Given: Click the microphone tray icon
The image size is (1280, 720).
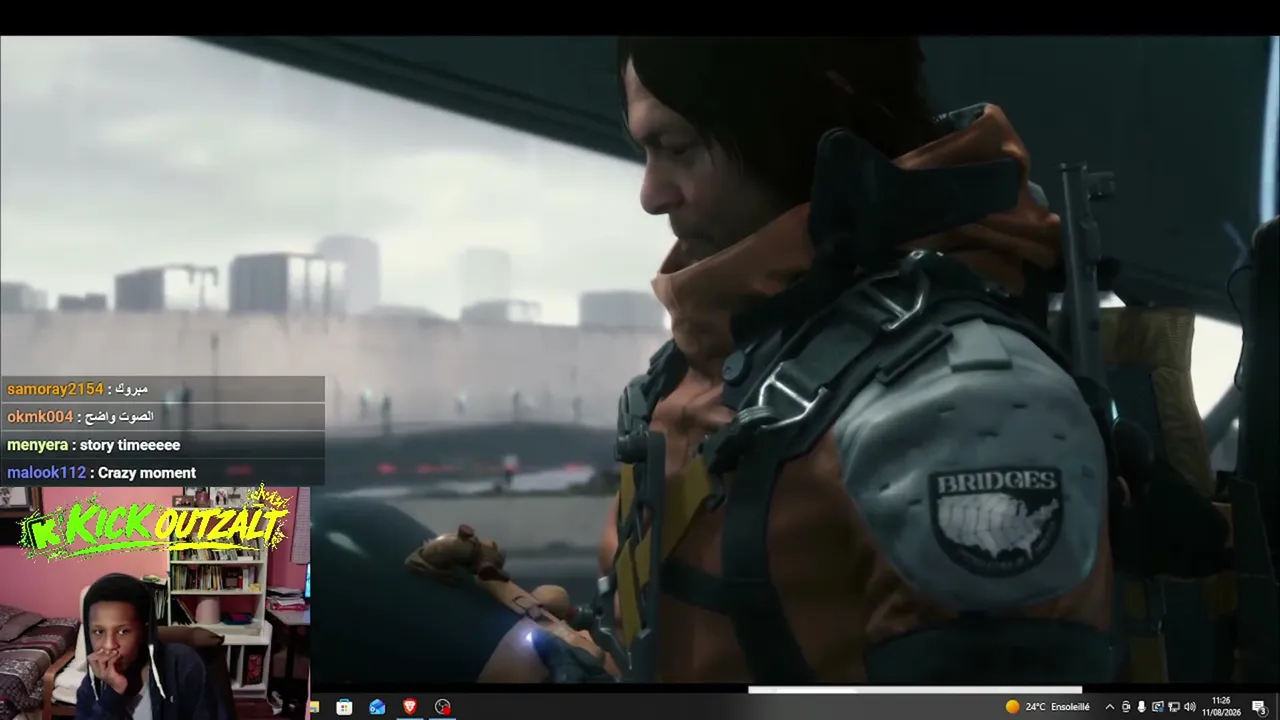Looking at the screenshot, I should click(x=1141, y=707).
